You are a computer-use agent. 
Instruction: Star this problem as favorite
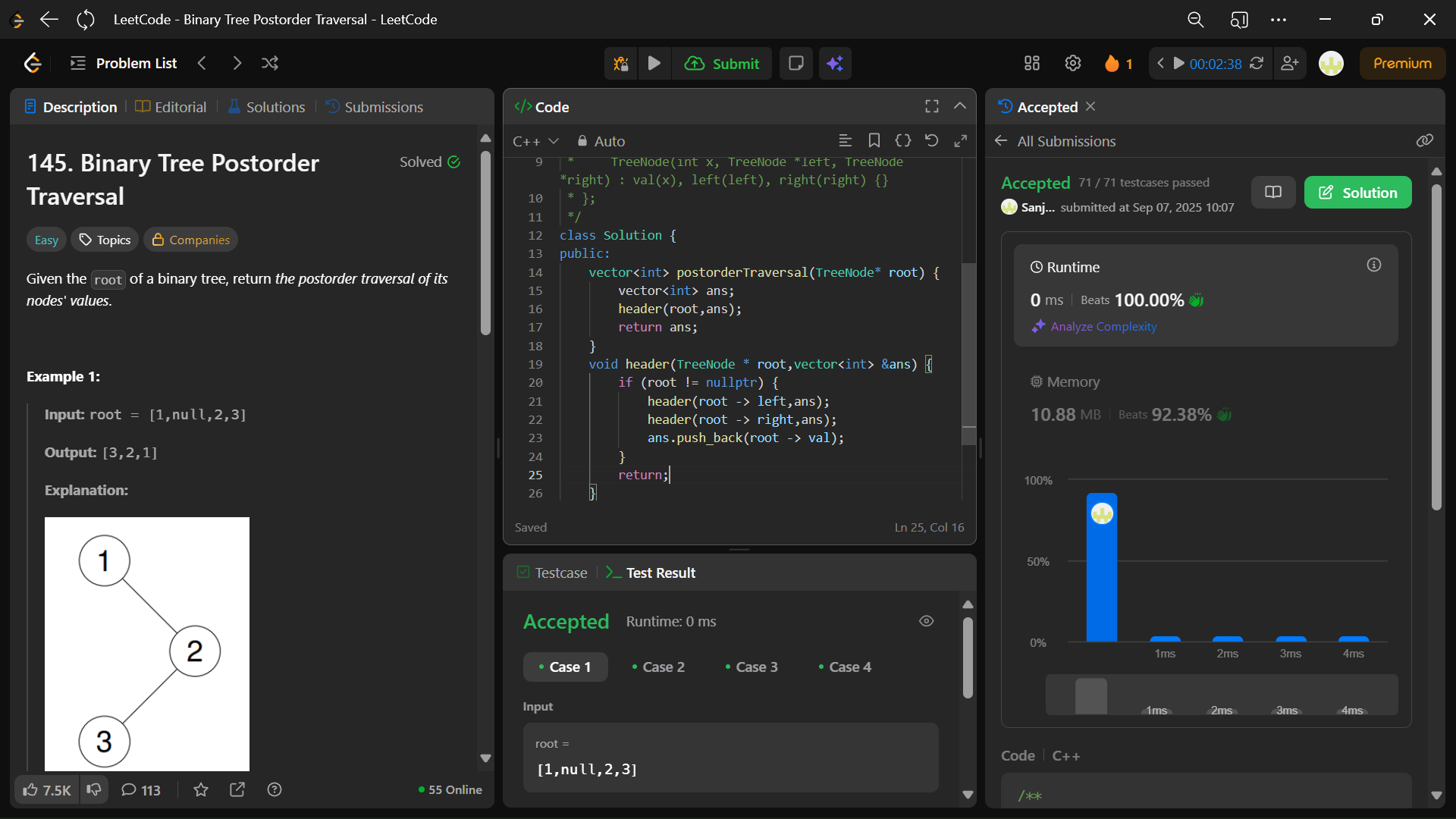201,790
